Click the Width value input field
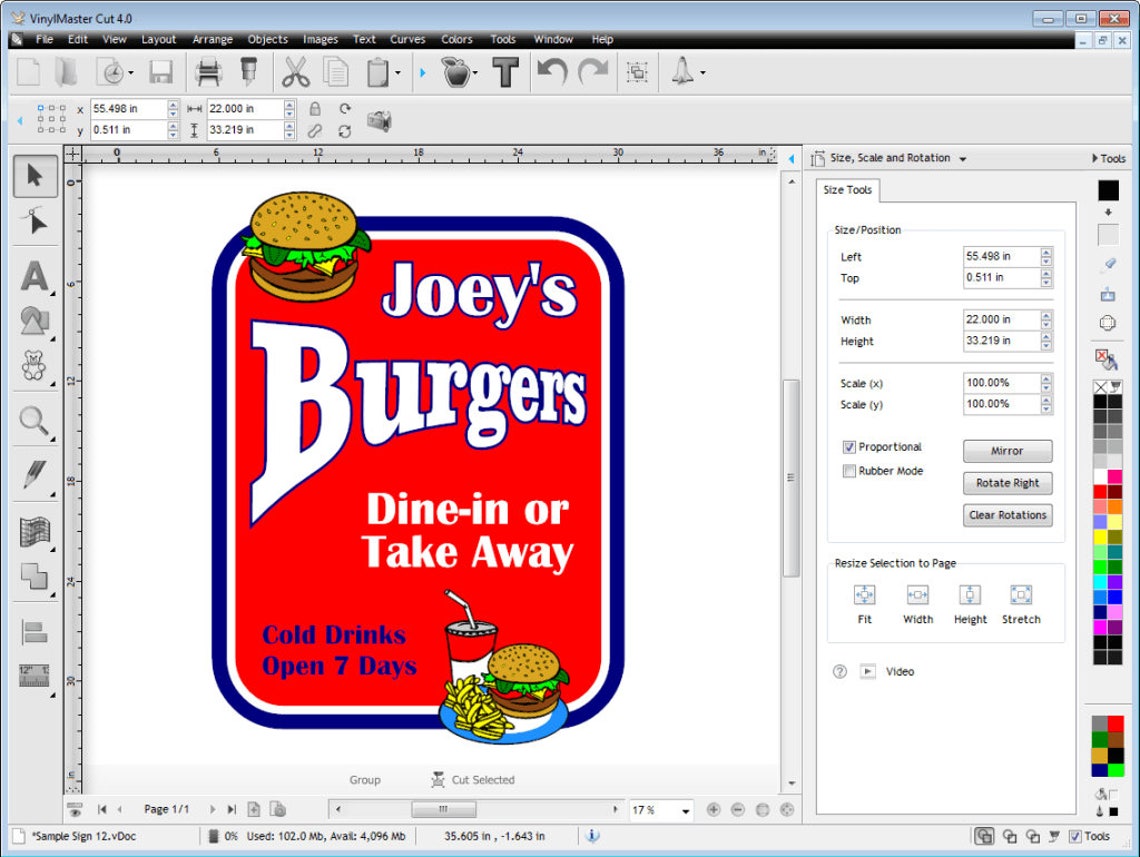Viewport: 1140px width, 857px height. (x=1000, y=319)
